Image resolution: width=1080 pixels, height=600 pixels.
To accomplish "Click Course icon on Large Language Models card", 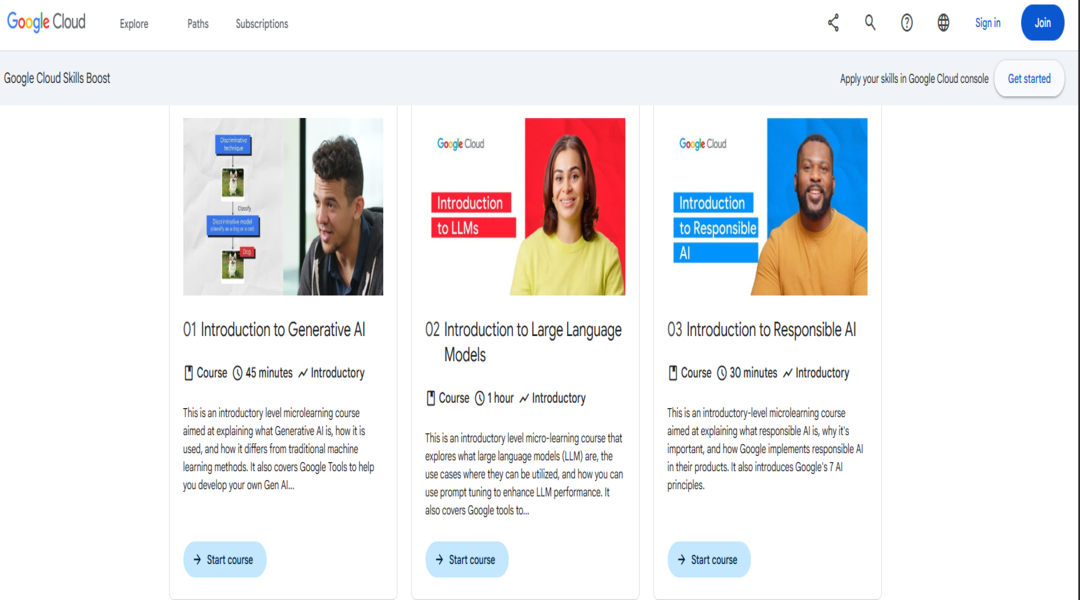I will coord(430,398).
